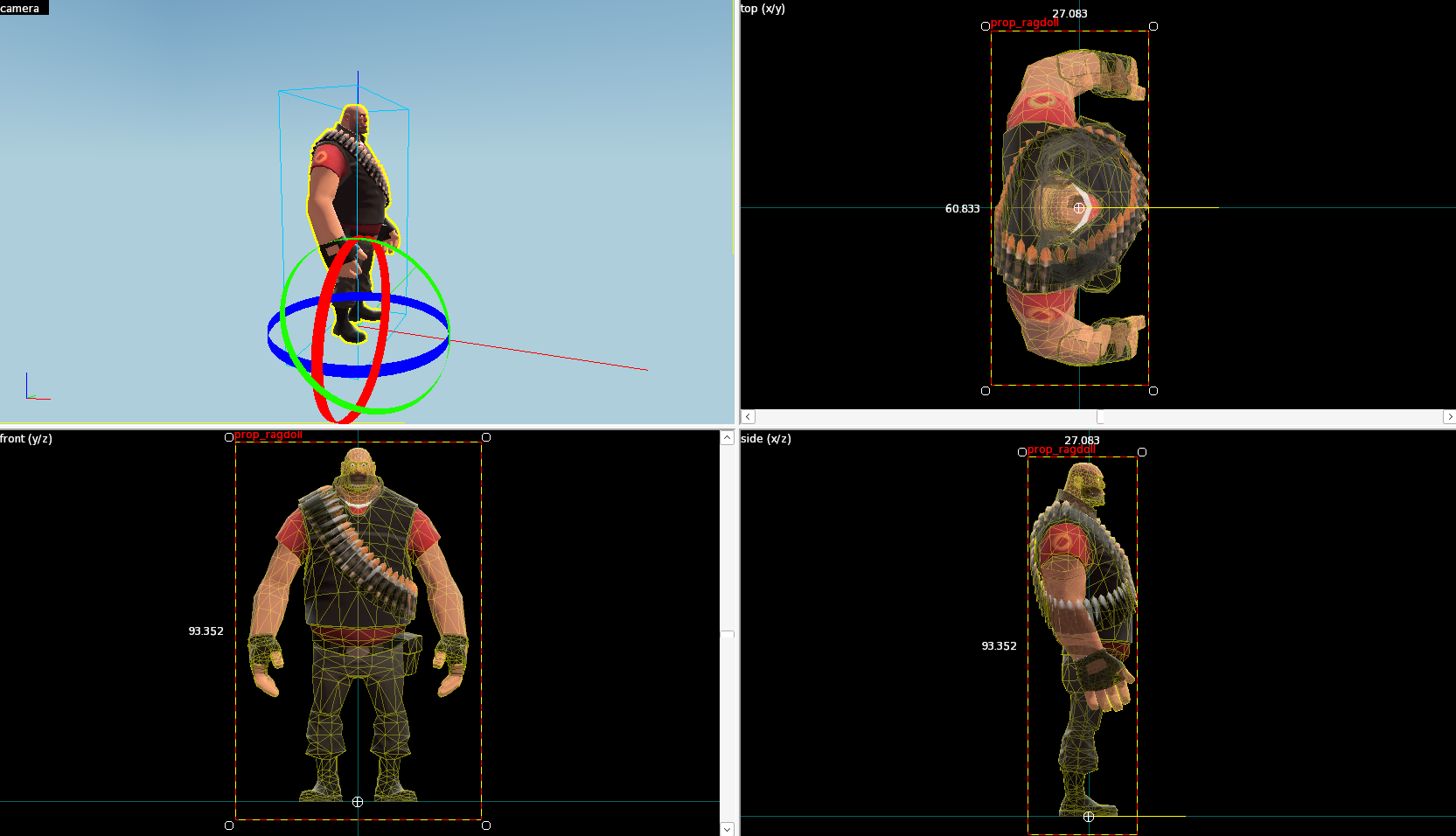Click the 27.083 dimension in side view
Screen dimensions: 1456x836
[x=1082, y=441]
